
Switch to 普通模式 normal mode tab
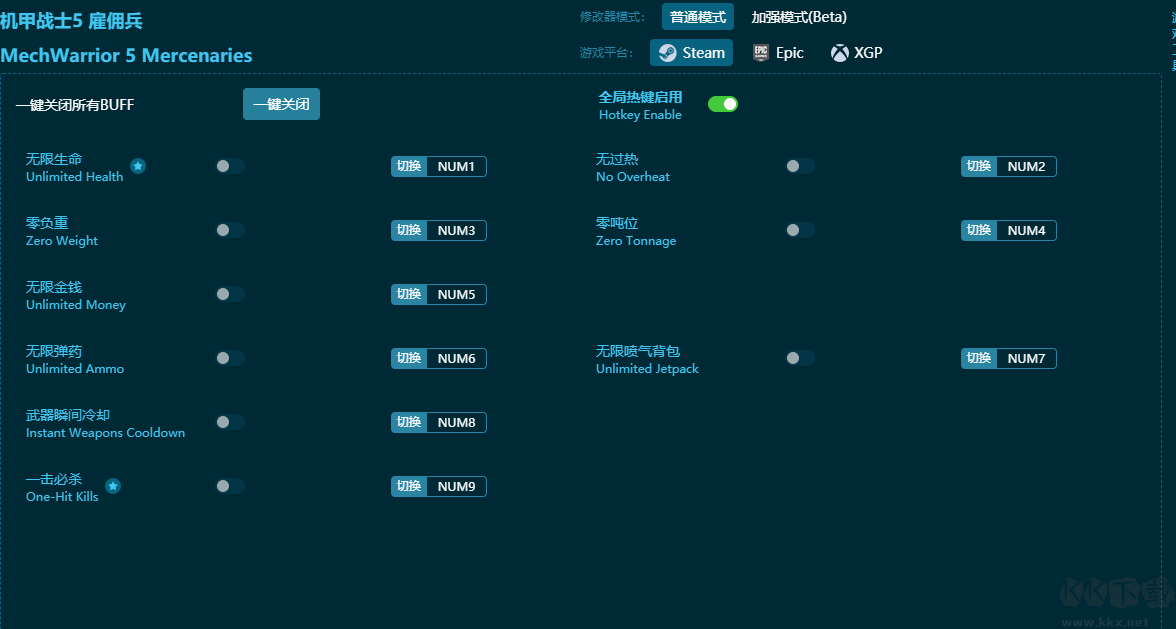coord(697,17)
